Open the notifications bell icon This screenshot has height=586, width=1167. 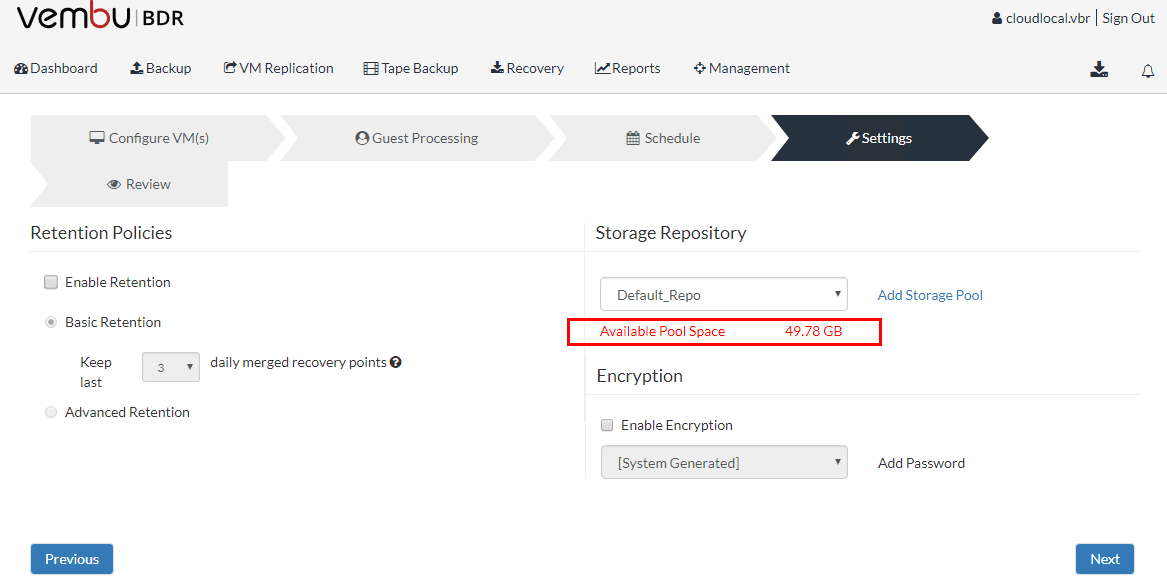1148,70
